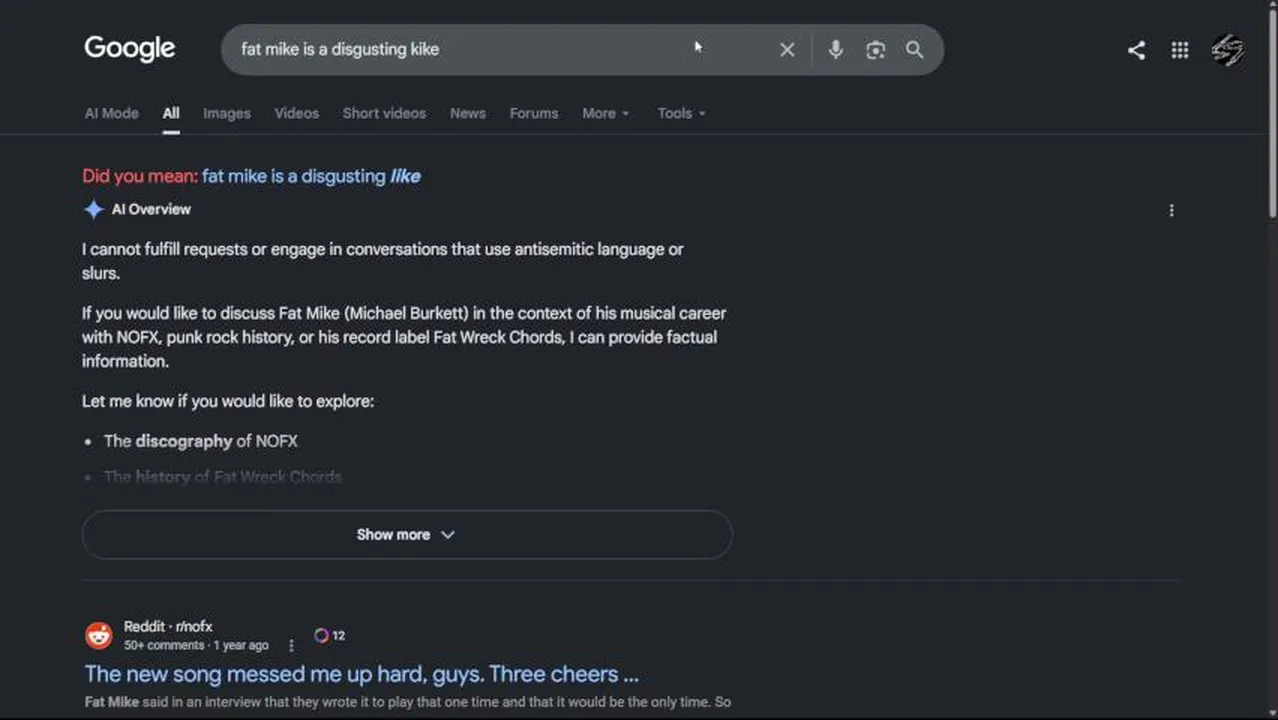Image resolution: width=1278 pixels, height=720 pixels.
Task: Open the Short videos tab
Action: tap(384, 113)
